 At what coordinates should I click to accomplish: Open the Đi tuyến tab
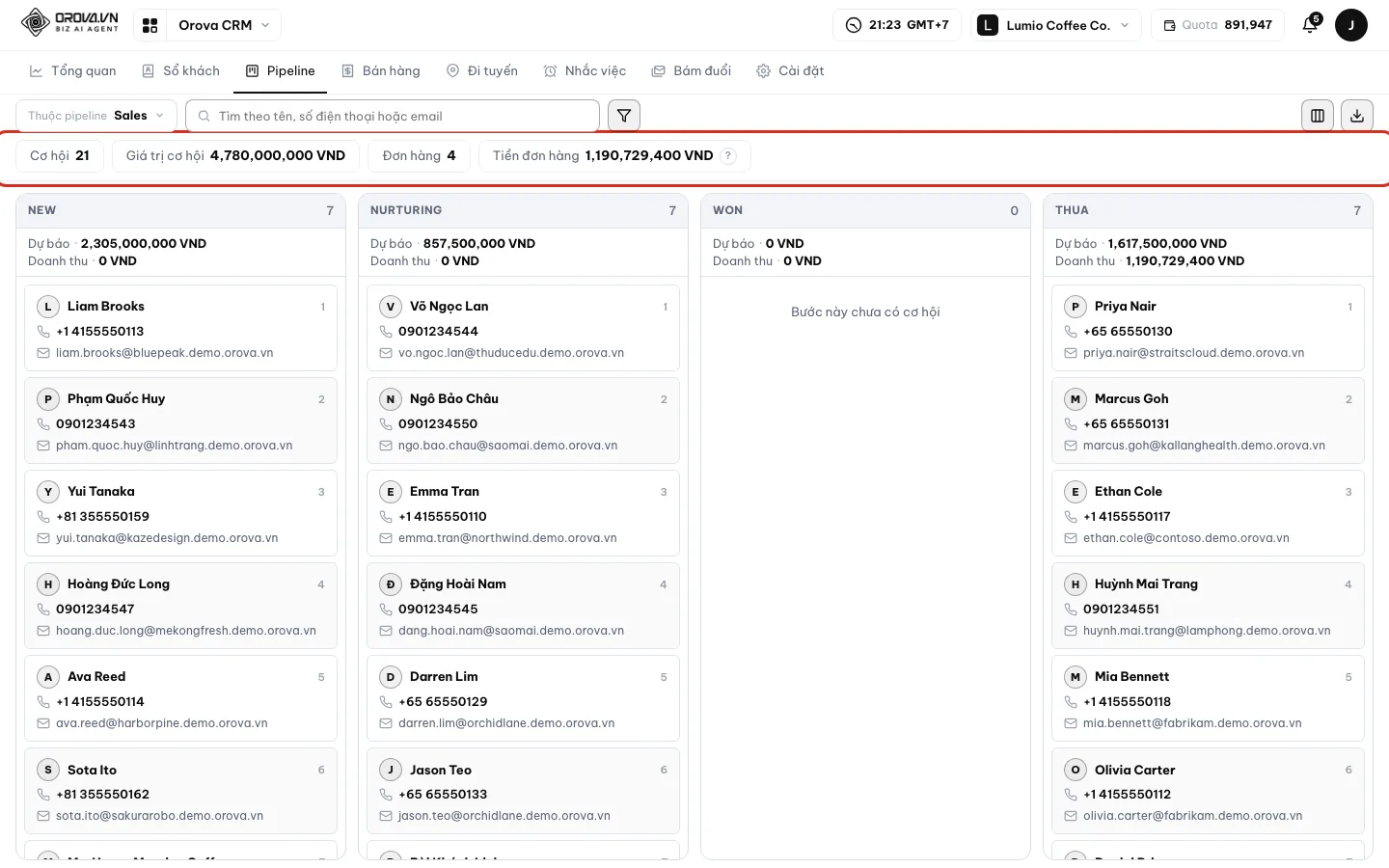[482, 71]
